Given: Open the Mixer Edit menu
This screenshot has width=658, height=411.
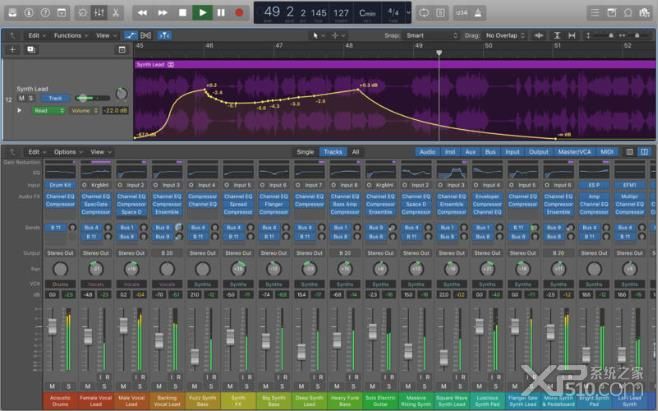Looking at the screenshot, I should 37,152.
